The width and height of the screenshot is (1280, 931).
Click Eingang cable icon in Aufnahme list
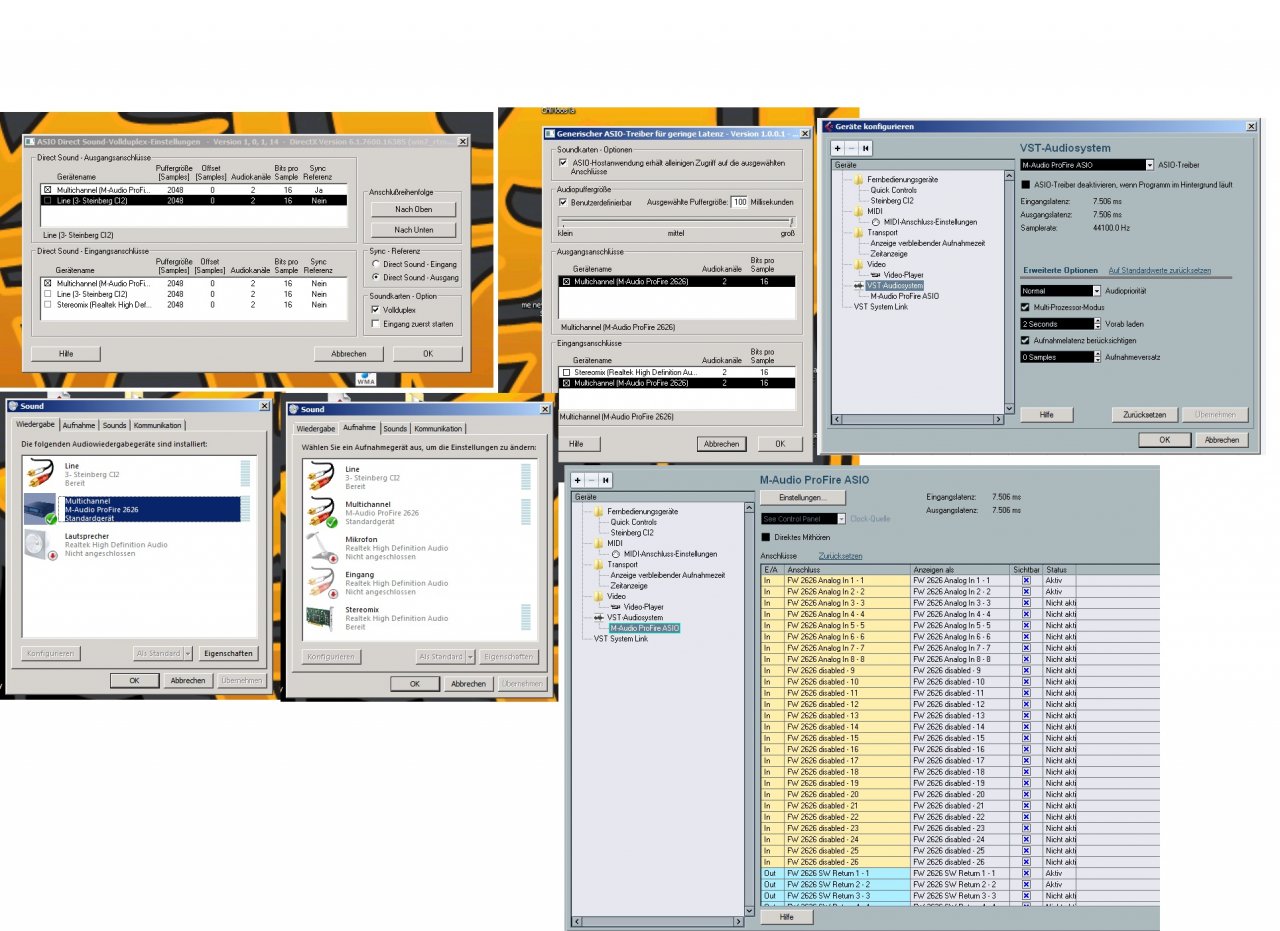(x=323, y=582)
